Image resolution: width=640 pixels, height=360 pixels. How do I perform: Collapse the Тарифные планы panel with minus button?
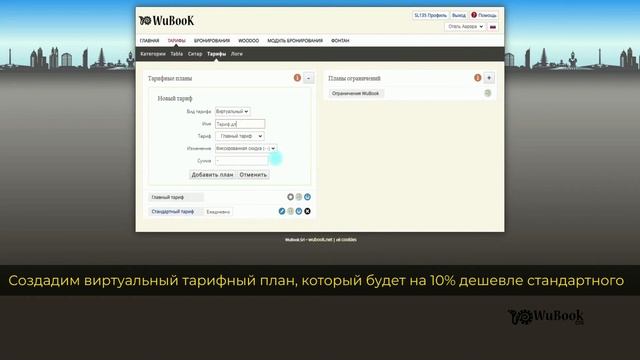[x=309, y=78]
